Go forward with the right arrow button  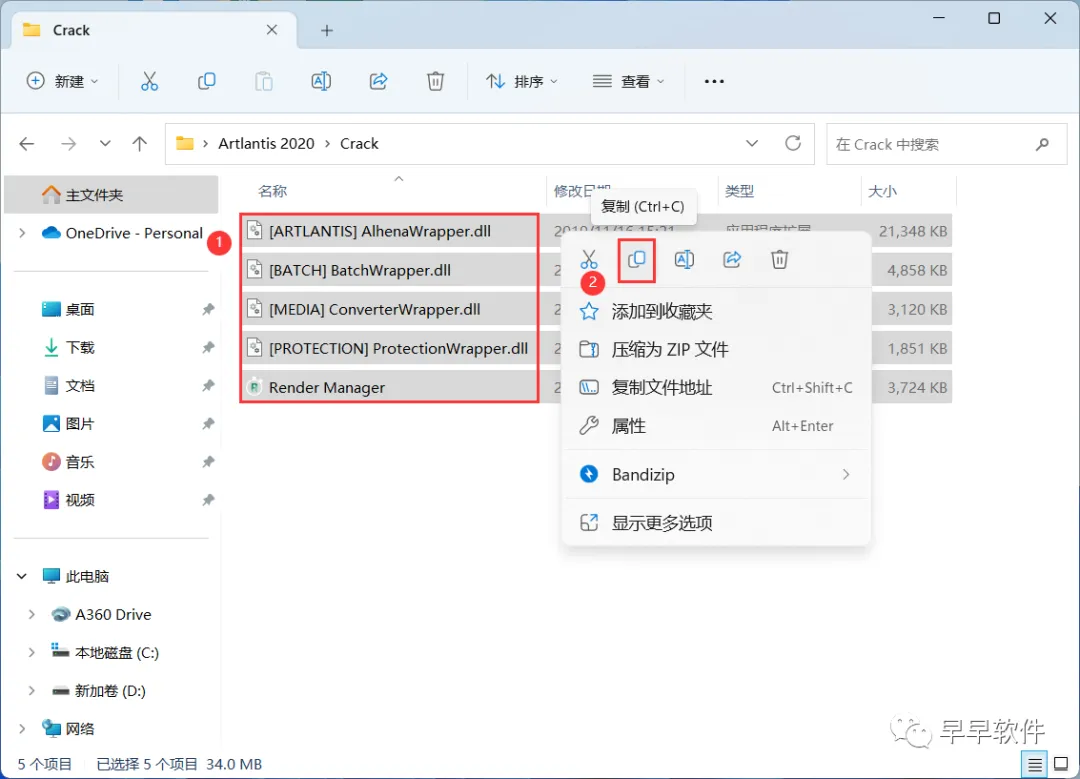click(68, 144)
